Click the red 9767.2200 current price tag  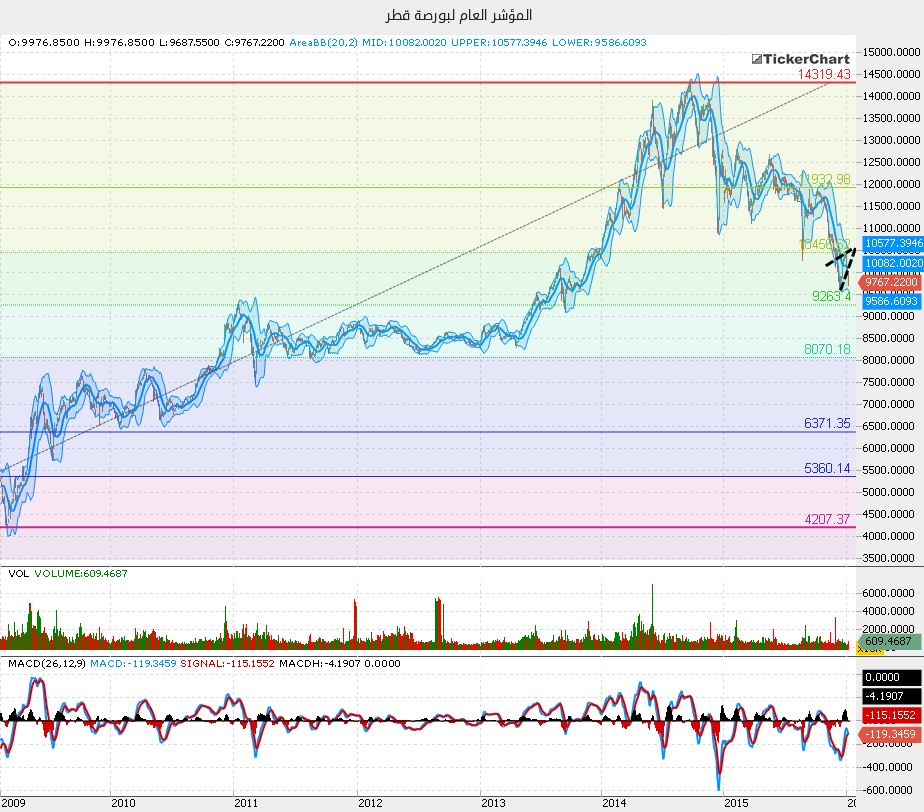point(889,283)
